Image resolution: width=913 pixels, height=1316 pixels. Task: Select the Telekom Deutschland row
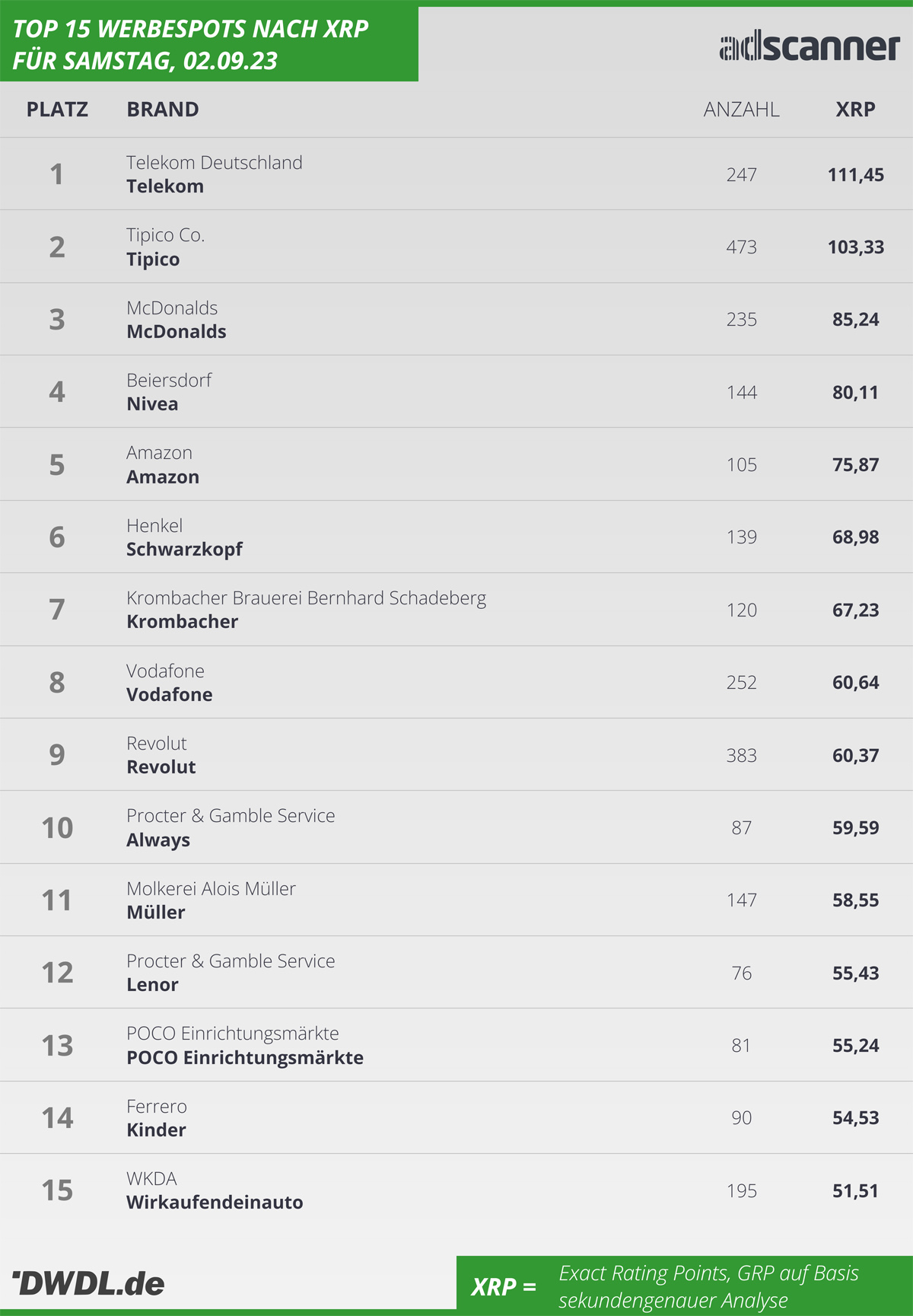click(456, 174)
